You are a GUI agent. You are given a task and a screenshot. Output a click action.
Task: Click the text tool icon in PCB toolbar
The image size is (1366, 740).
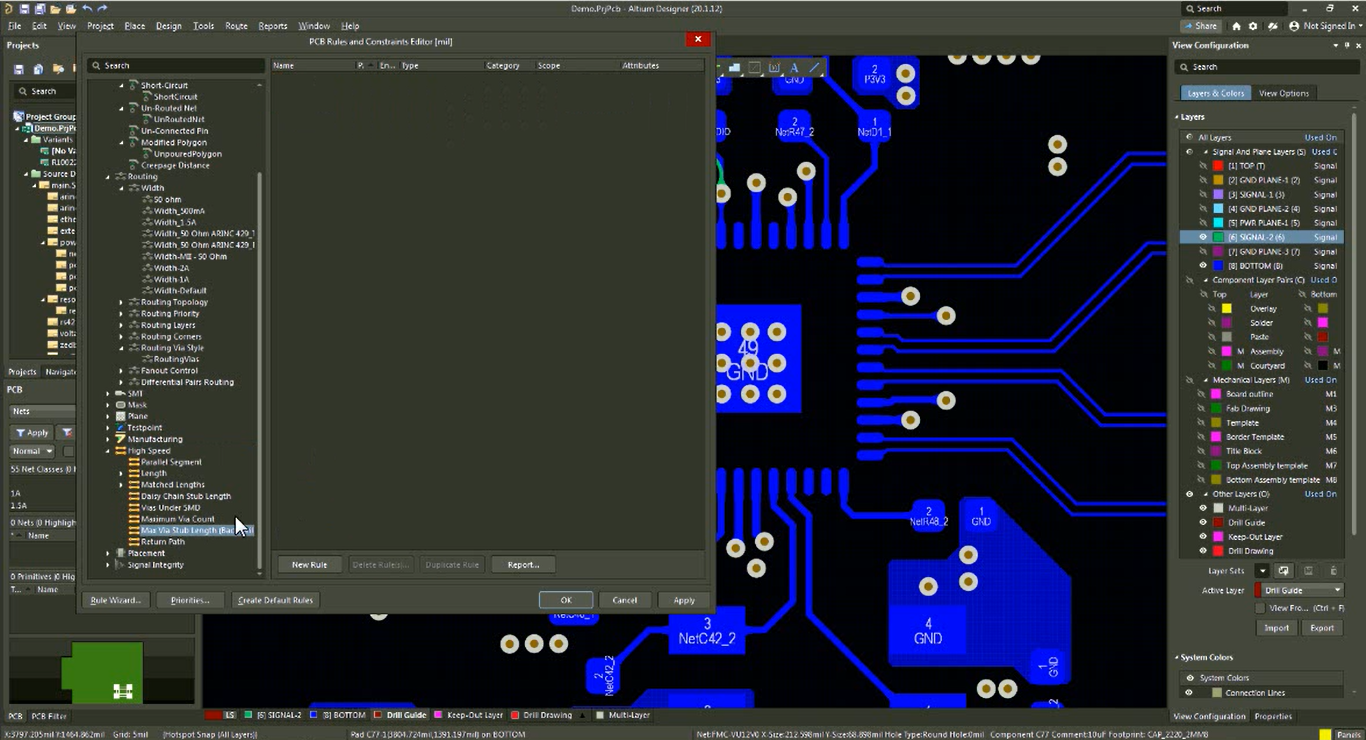pos(795,68)
